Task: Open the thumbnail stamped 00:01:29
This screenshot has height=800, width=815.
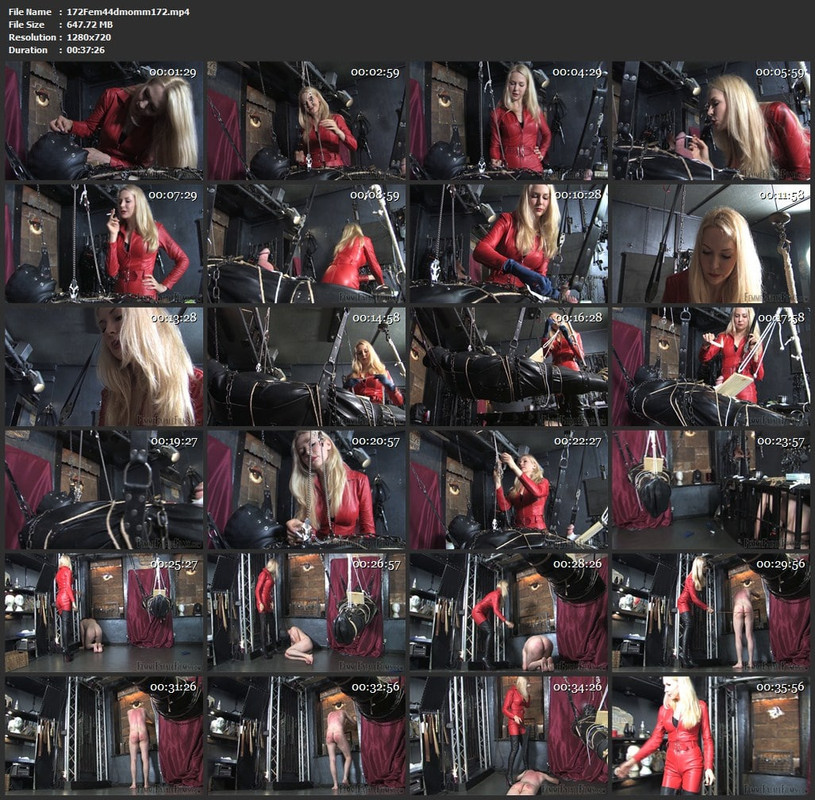Action: 104,121
